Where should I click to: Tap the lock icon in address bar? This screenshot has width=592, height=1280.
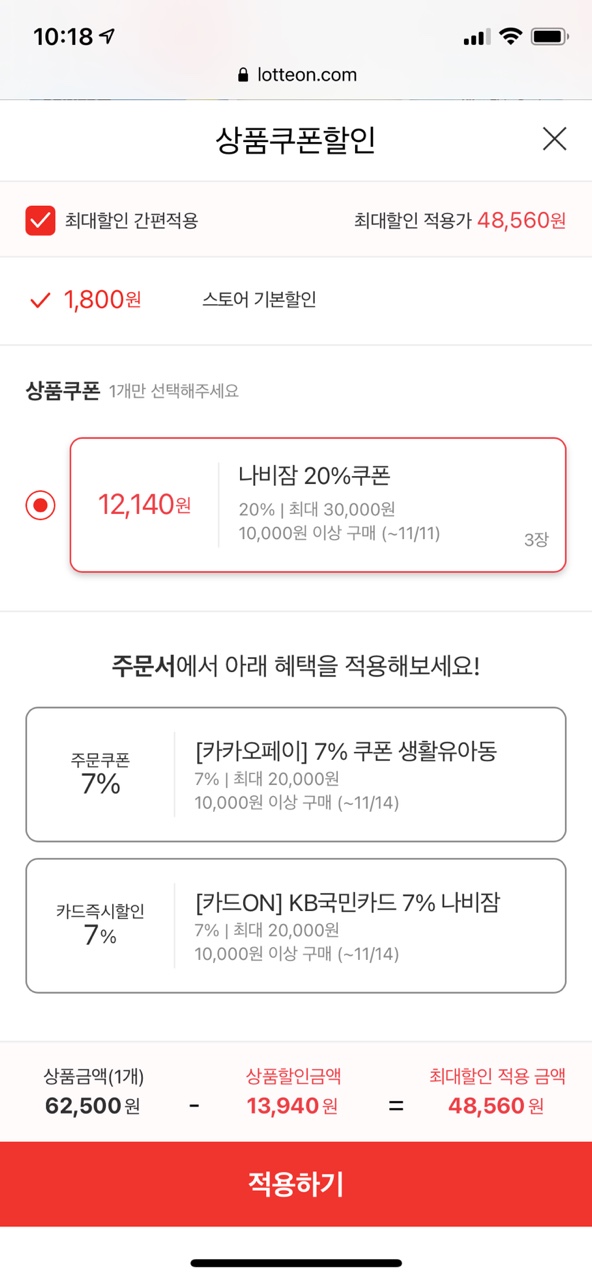click(x=243, y=75)
